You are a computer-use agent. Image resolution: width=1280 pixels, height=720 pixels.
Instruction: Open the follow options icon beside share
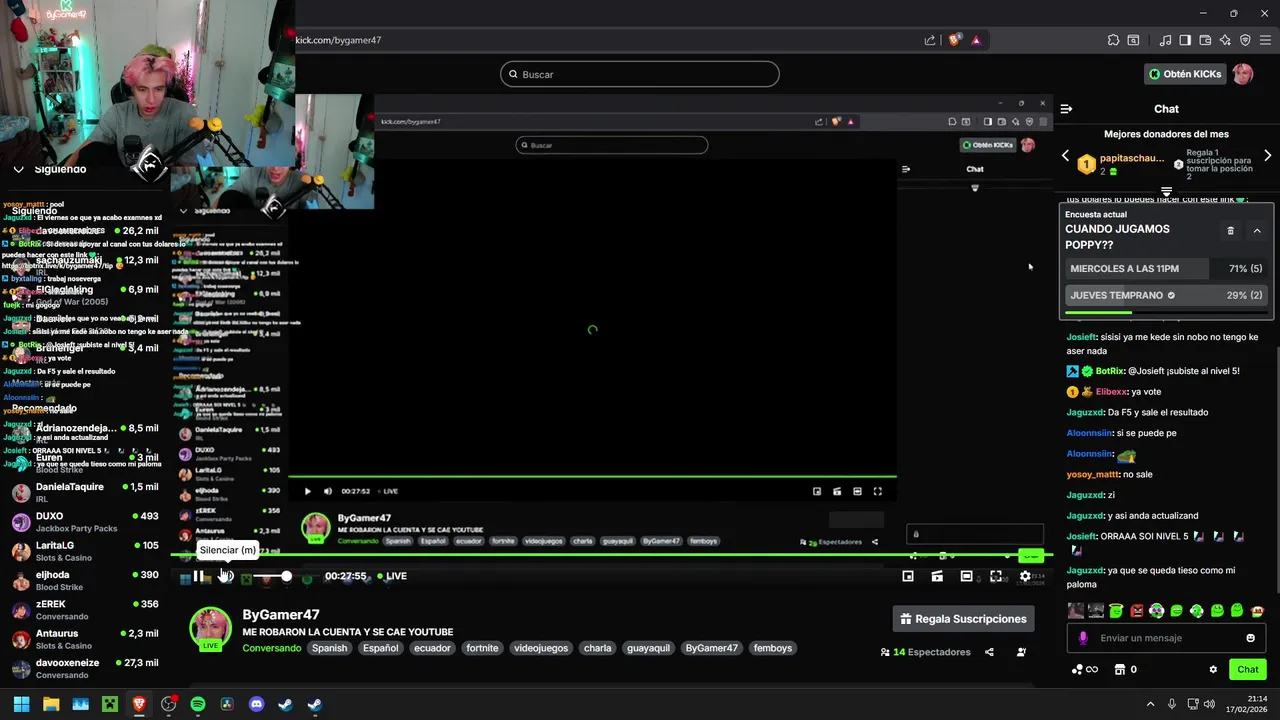(x=1021, y=652)
